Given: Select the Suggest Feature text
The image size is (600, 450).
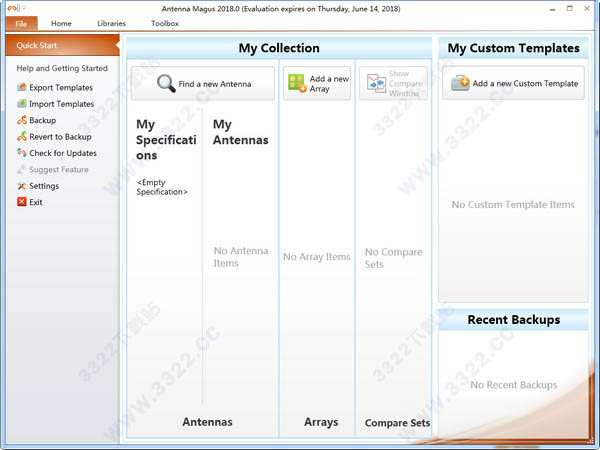Looking at the screenshot, I should point(59,170).
